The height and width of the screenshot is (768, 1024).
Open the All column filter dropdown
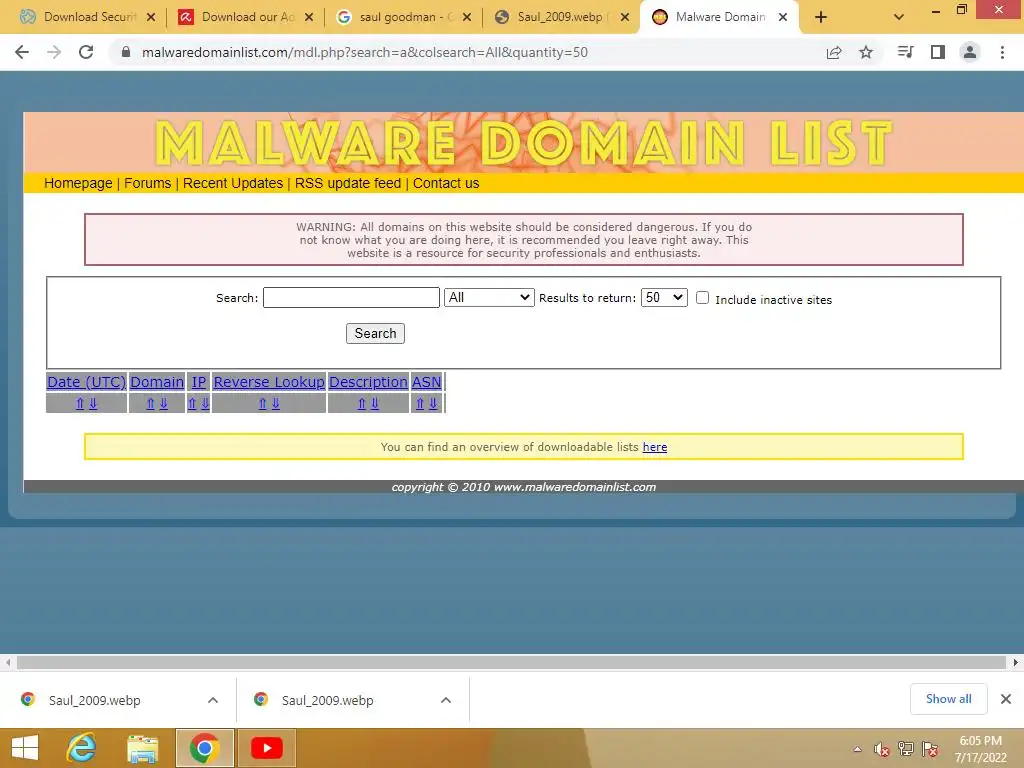489,298
